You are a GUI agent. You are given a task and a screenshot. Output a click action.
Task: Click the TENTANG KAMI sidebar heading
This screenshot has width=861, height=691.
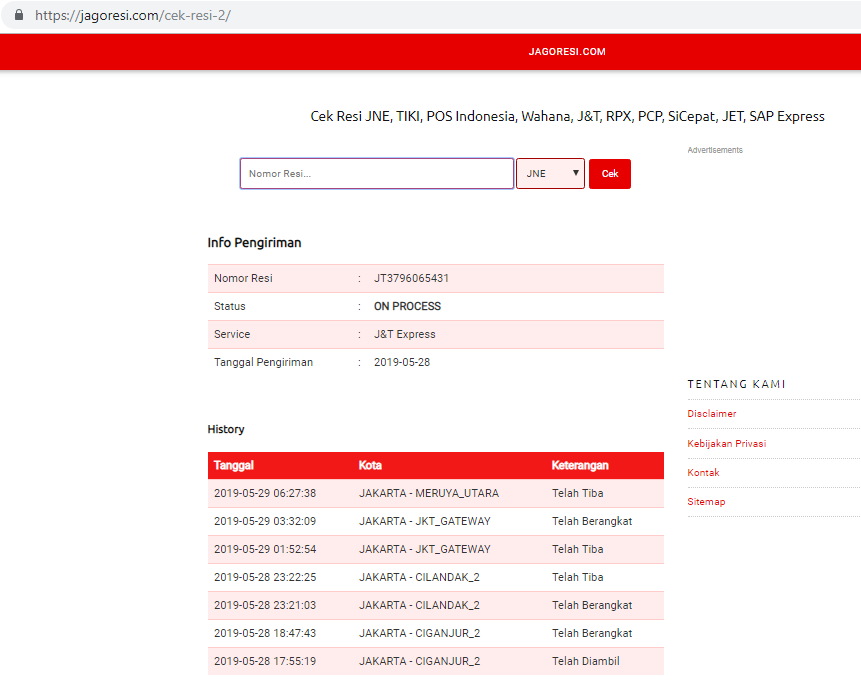click(x=736, y=384)
